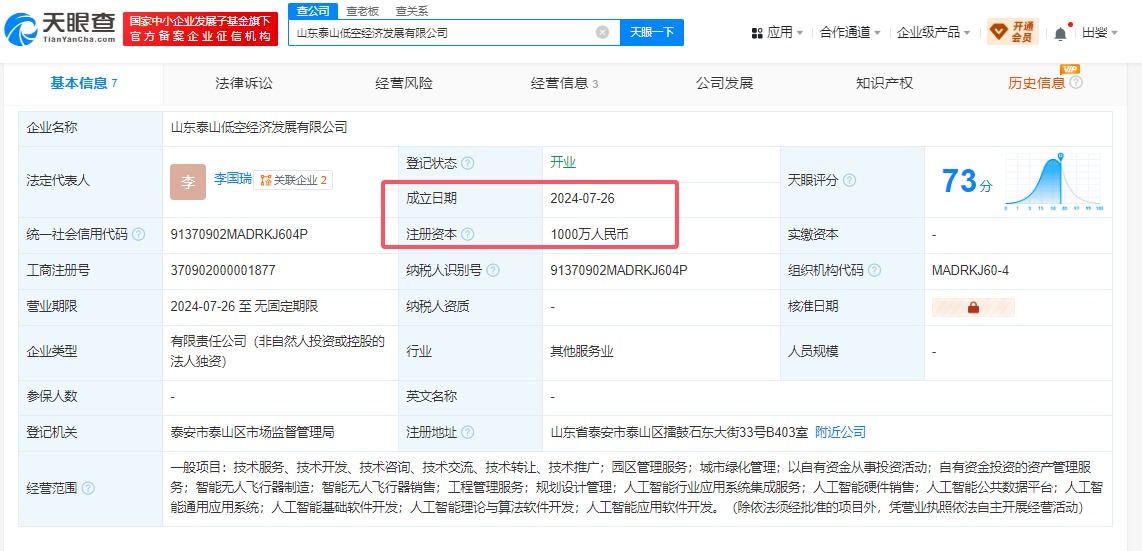The width and height of the screenshot is (1142, 551).
Task: Click help icon next to 注册资本
Action: (468, 234)
